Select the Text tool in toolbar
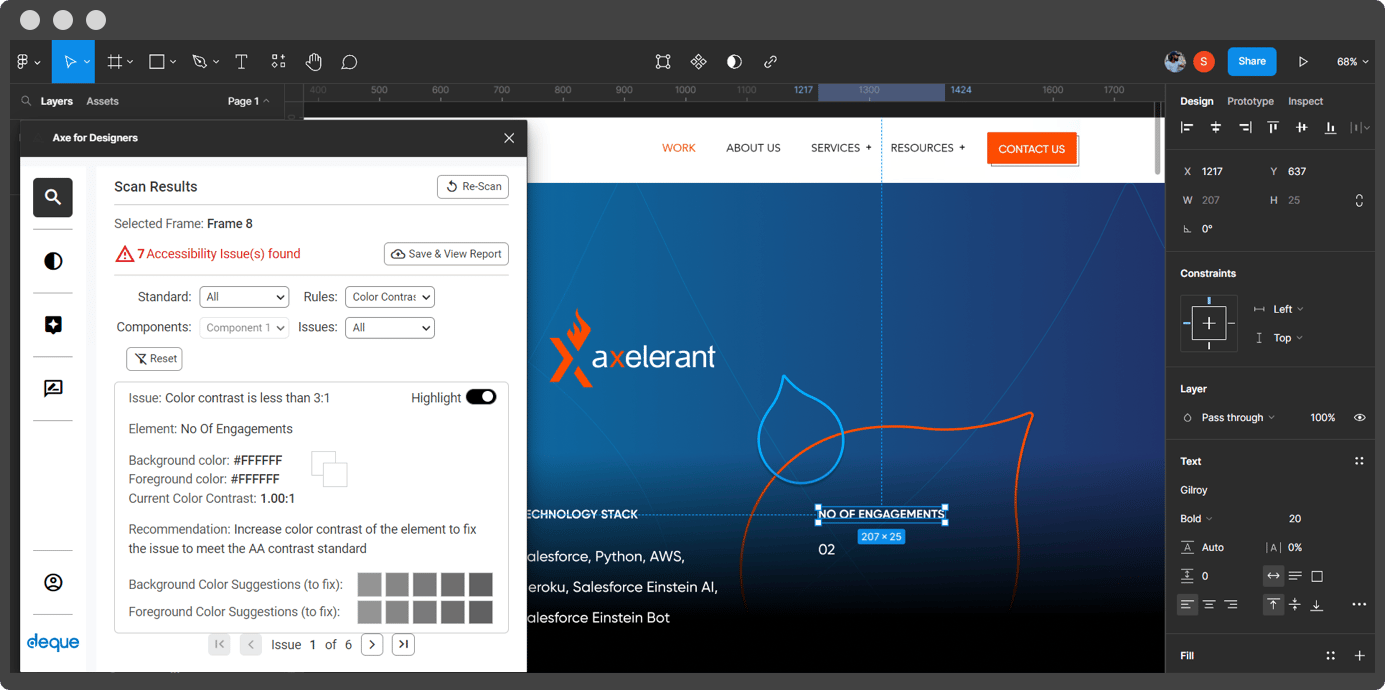 point(241,62)
